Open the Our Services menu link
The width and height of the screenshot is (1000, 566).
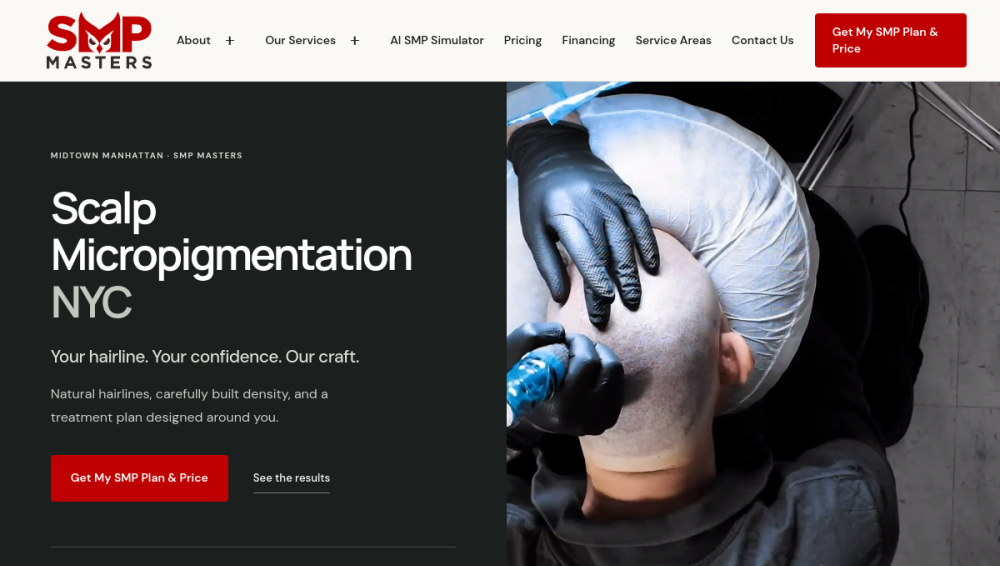[x=300, y=40]
